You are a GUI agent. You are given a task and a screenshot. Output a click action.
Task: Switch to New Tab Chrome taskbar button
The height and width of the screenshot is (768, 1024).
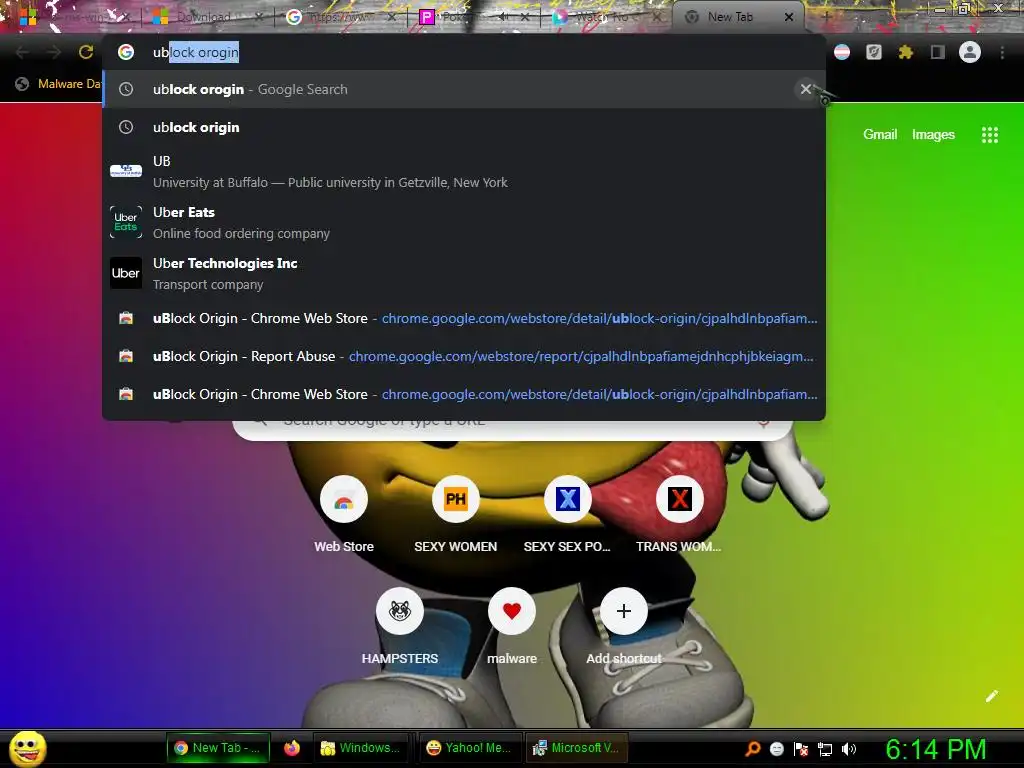point(218,748)
